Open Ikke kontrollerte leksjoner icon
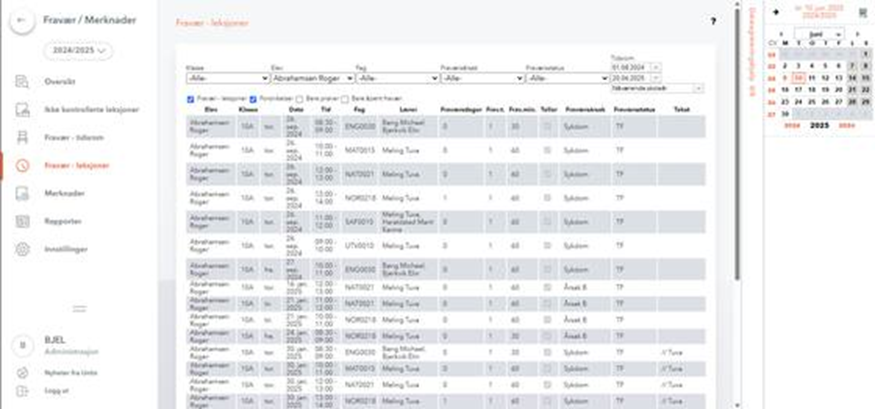The image size is (875, 409). [x=22, y=109]
